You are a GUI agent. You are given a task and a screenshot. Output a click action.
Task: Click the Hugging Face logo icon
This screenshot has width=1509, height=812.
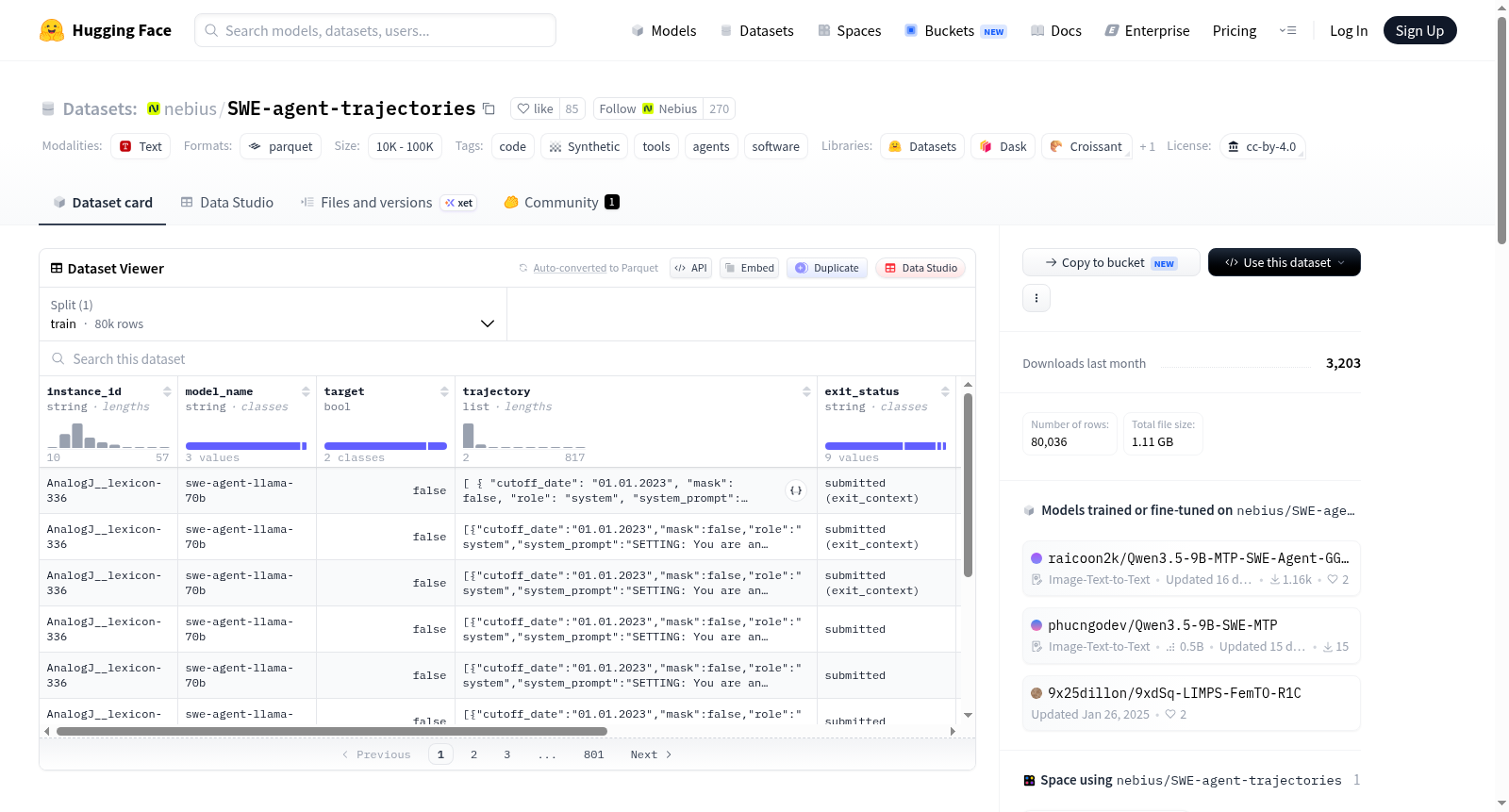(x=52, y=30)
